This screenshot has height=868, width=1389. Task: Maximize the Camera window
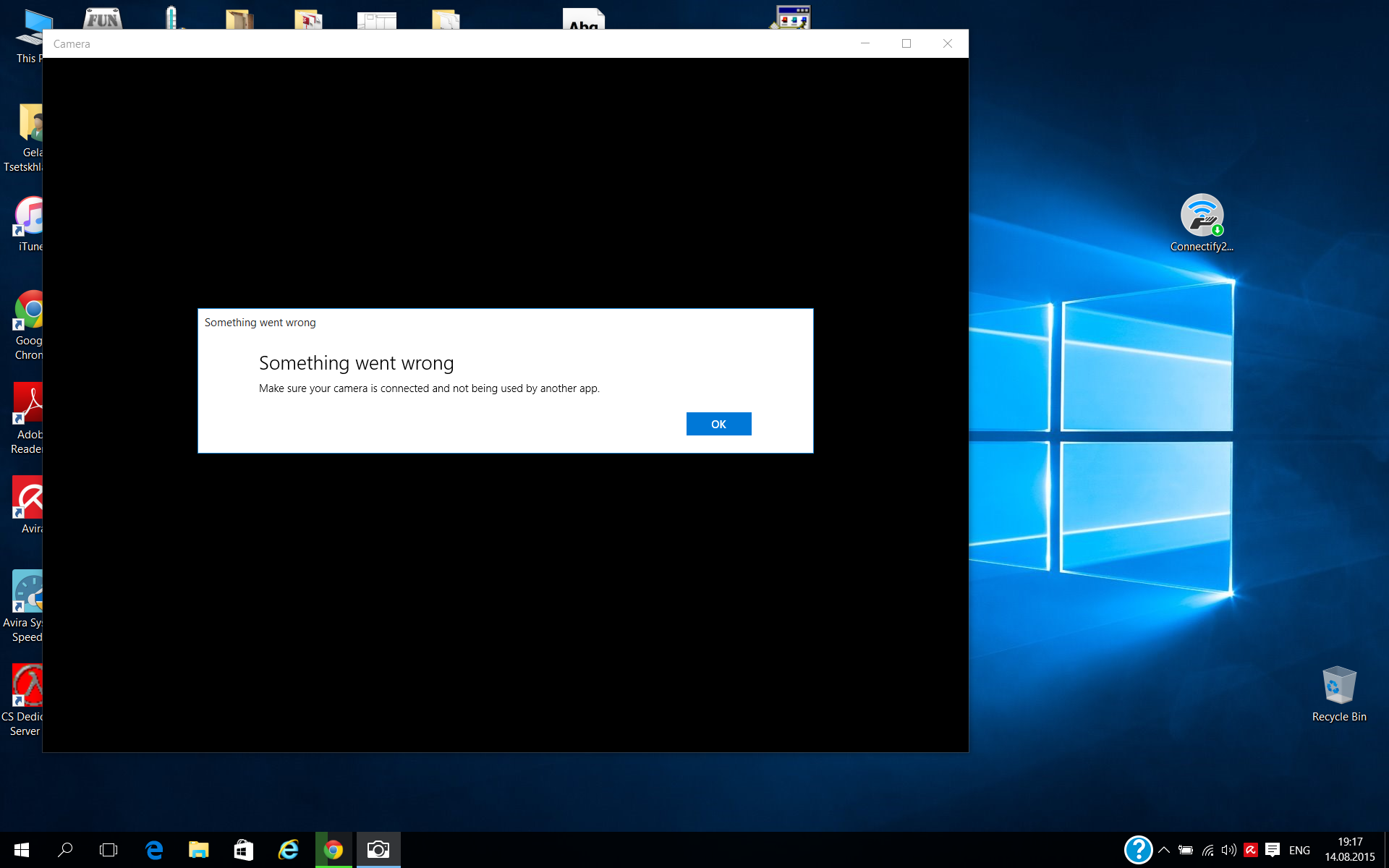tap(906, 43)
